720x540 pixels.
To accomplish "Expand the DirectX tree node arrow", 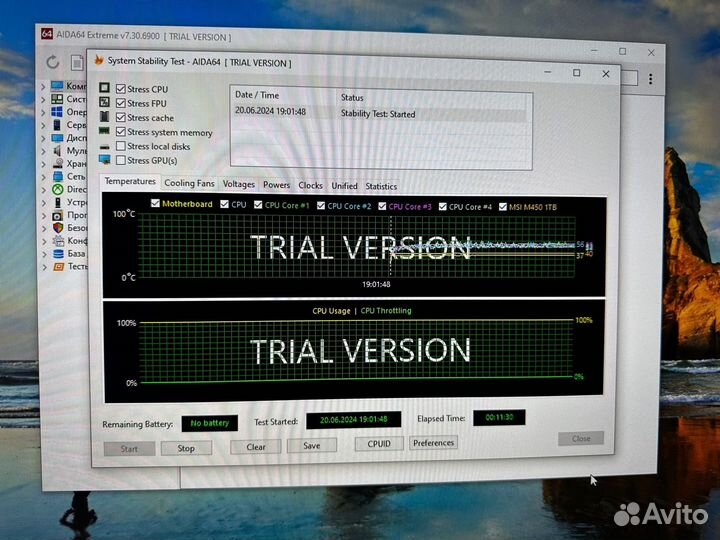I will [x=43, y=189].
